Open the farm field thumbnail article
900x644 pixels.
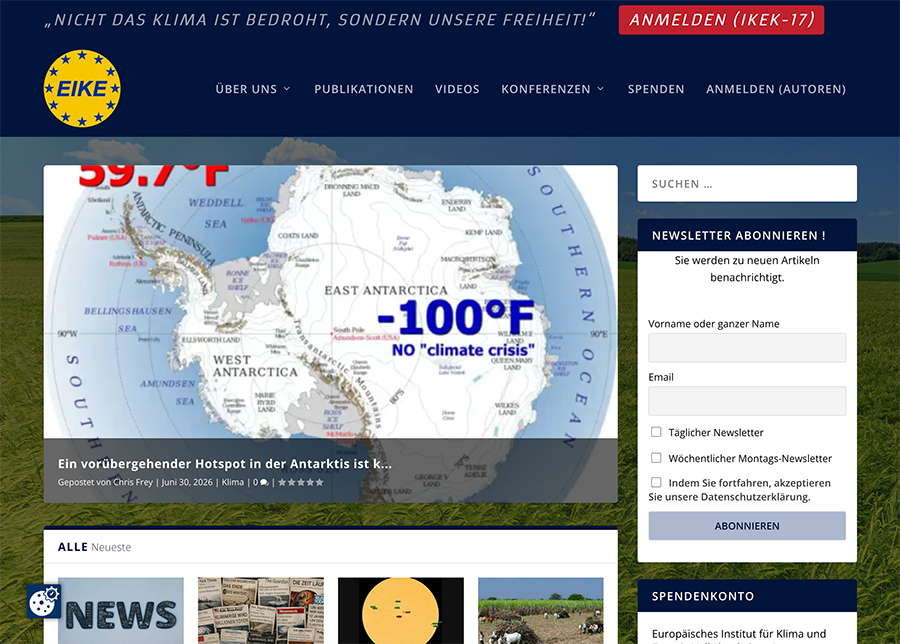point(541,611)
